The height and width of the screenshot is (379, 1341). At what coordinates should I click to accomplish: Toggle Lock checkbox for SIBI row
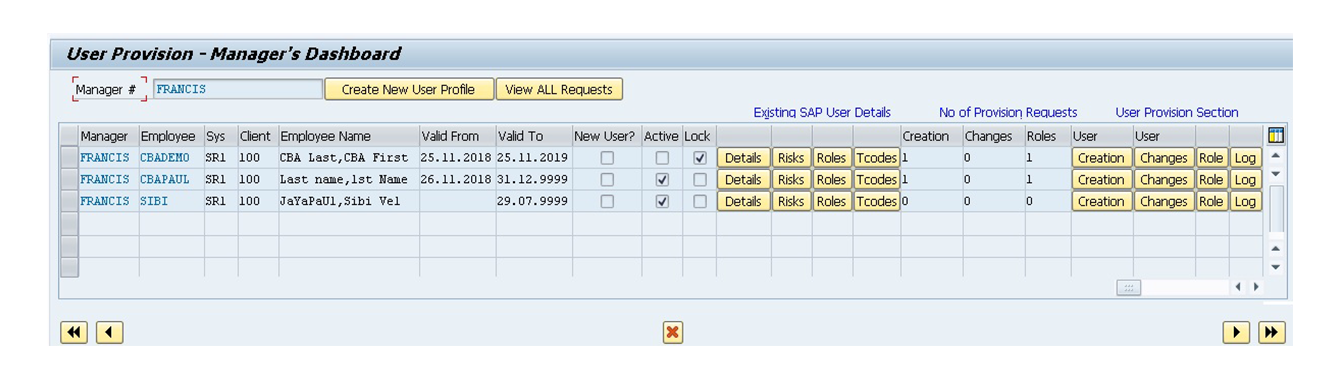(700, 202)
